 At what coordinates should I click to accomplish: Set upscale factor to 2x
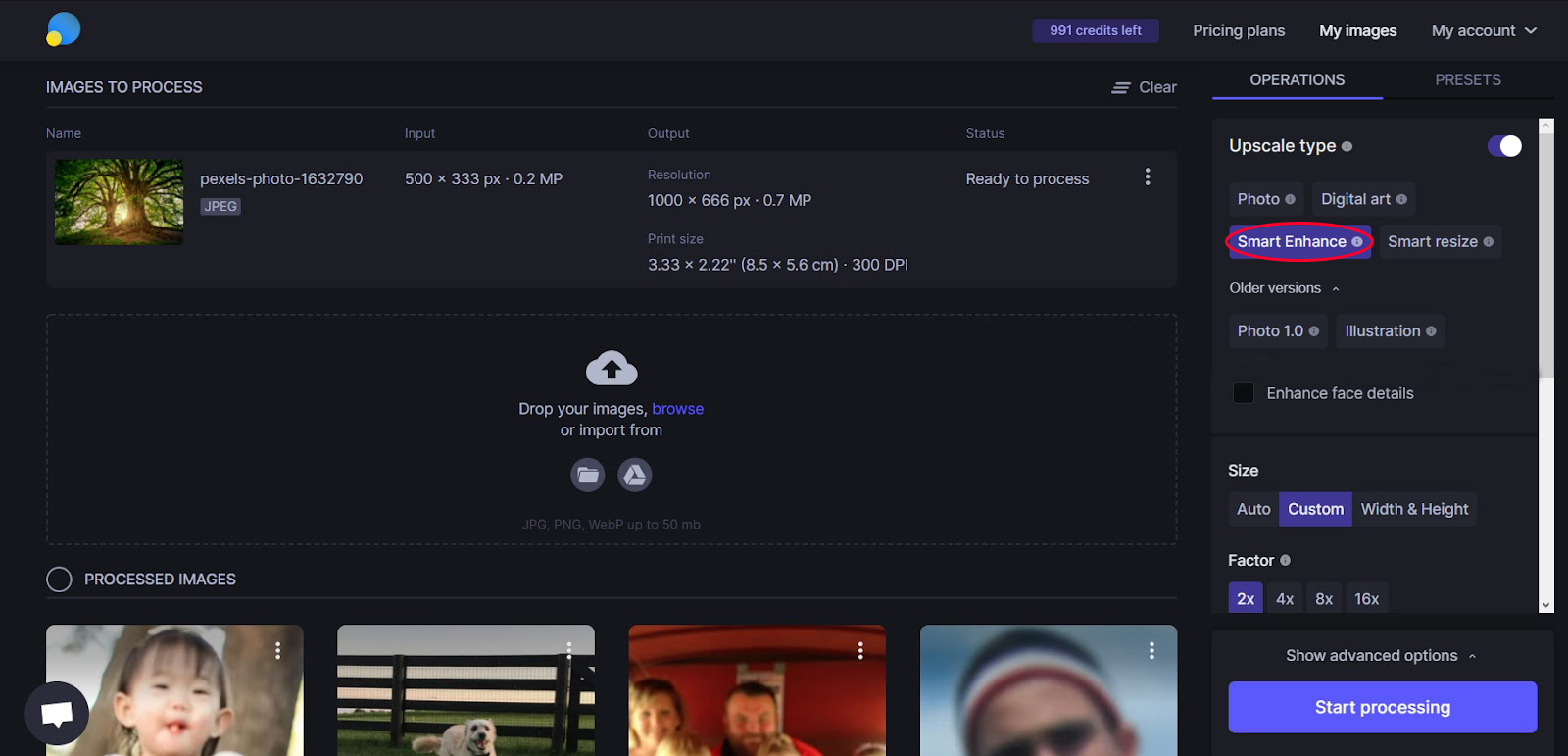pos(1246,598)
